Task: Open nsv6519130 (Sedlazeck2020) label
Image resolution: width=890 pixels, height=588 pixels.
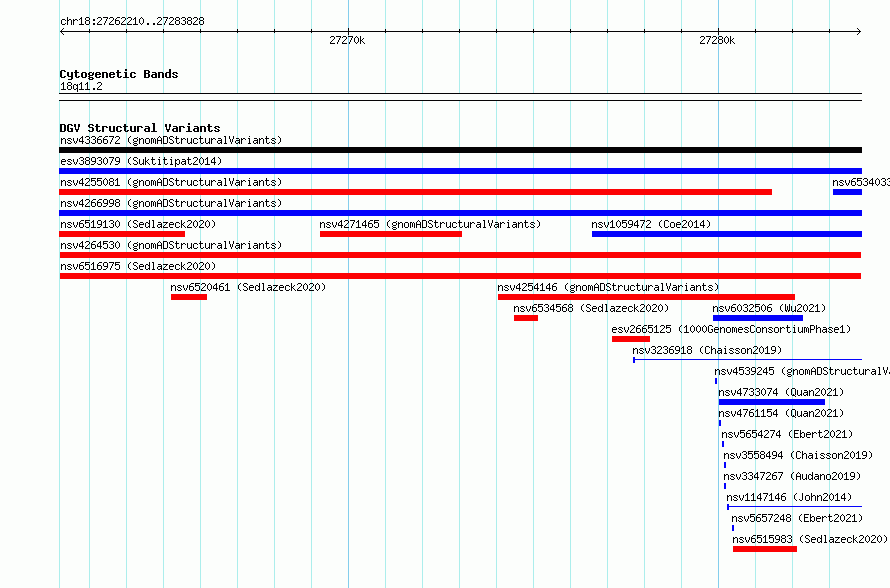Action: (138, 224)
